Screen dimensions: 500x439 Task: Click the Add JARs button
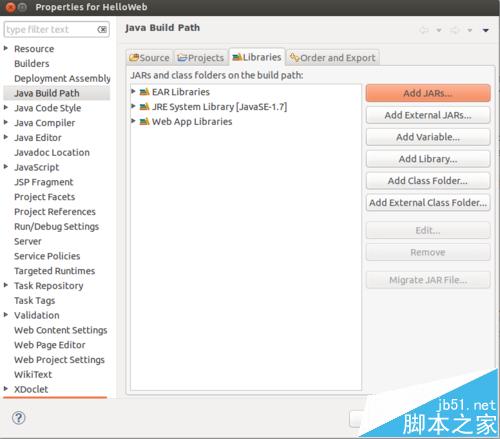(x=428, y=93)
